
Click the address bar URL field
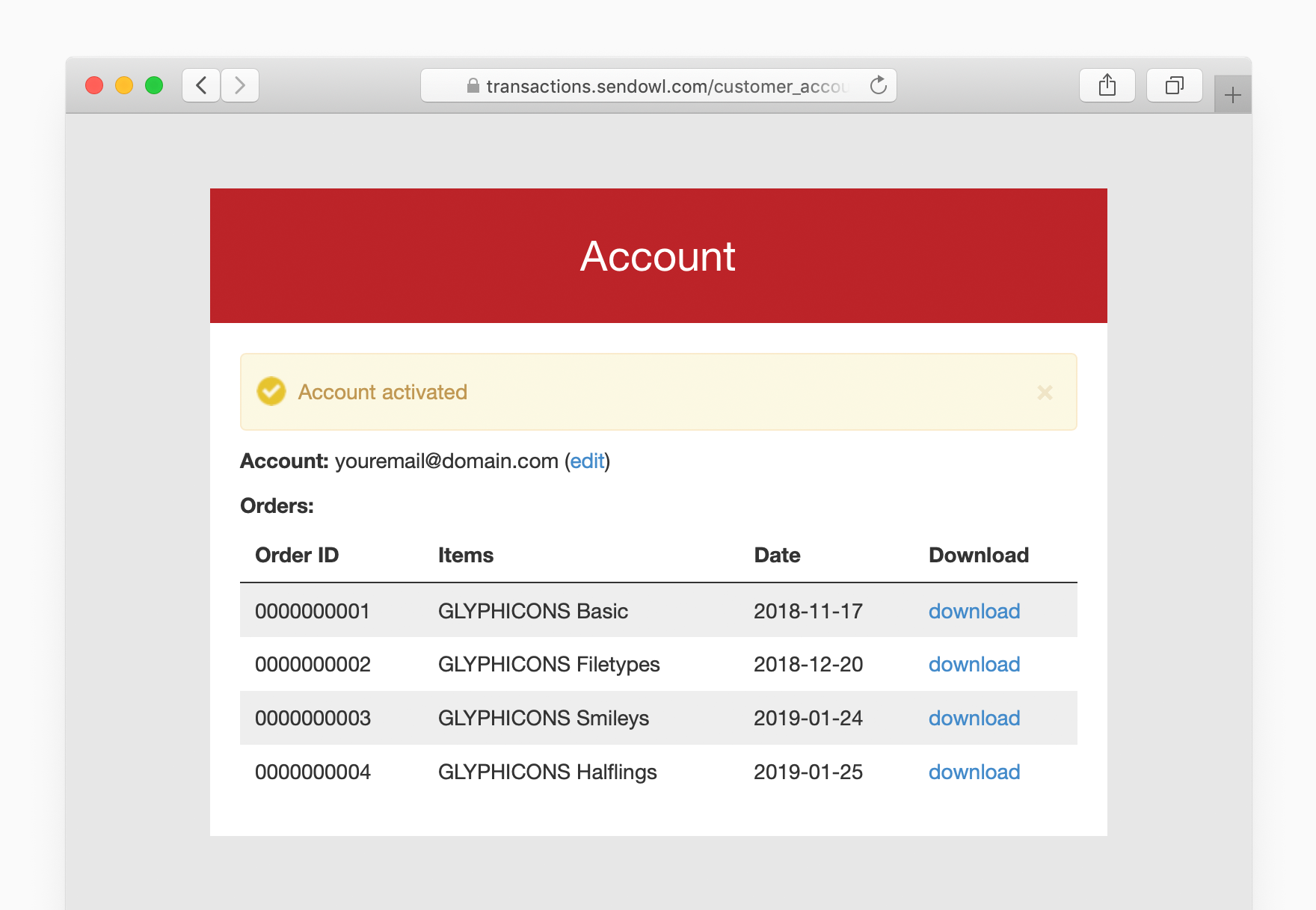coord(659,85)
